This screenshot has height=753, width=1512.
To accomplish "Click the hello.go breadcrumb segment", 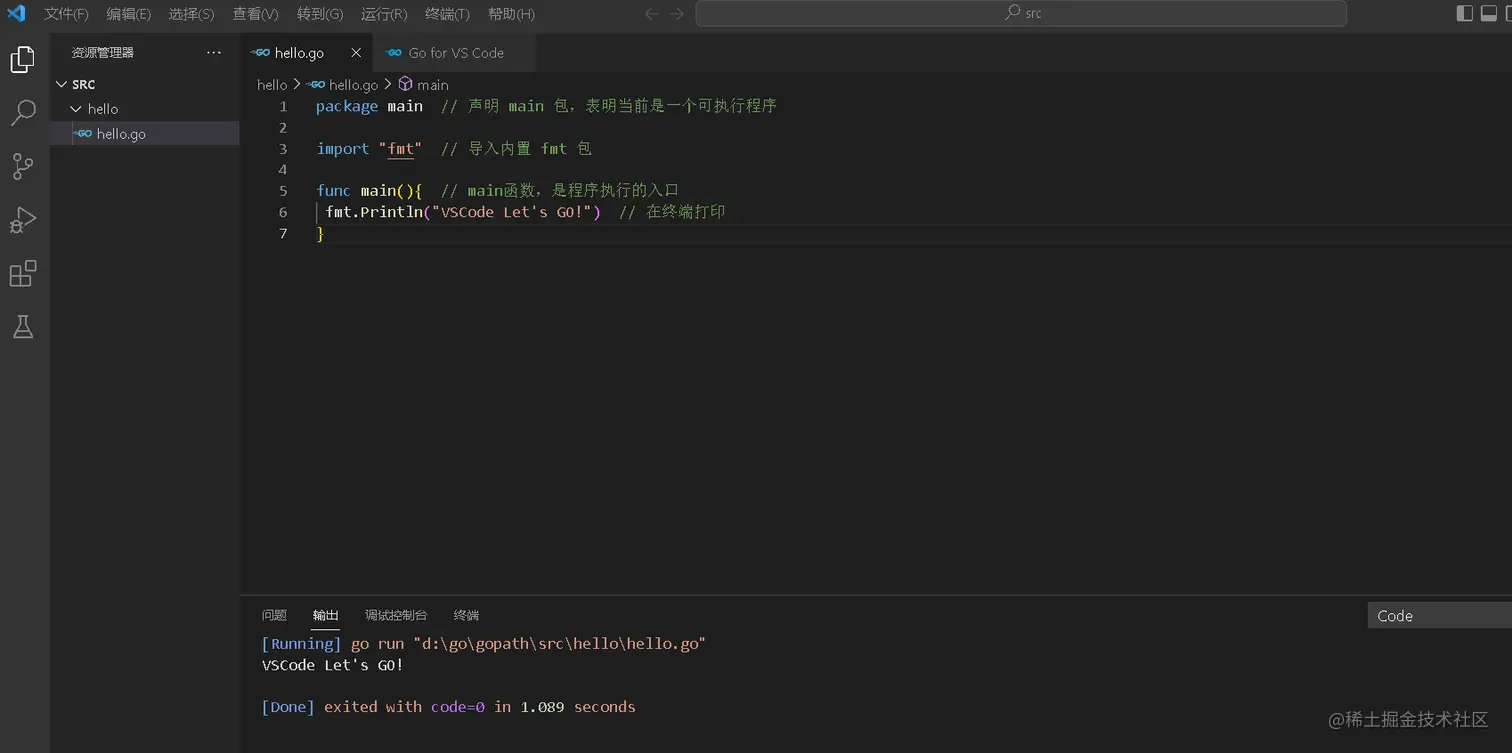I will [x=344, y=85].
